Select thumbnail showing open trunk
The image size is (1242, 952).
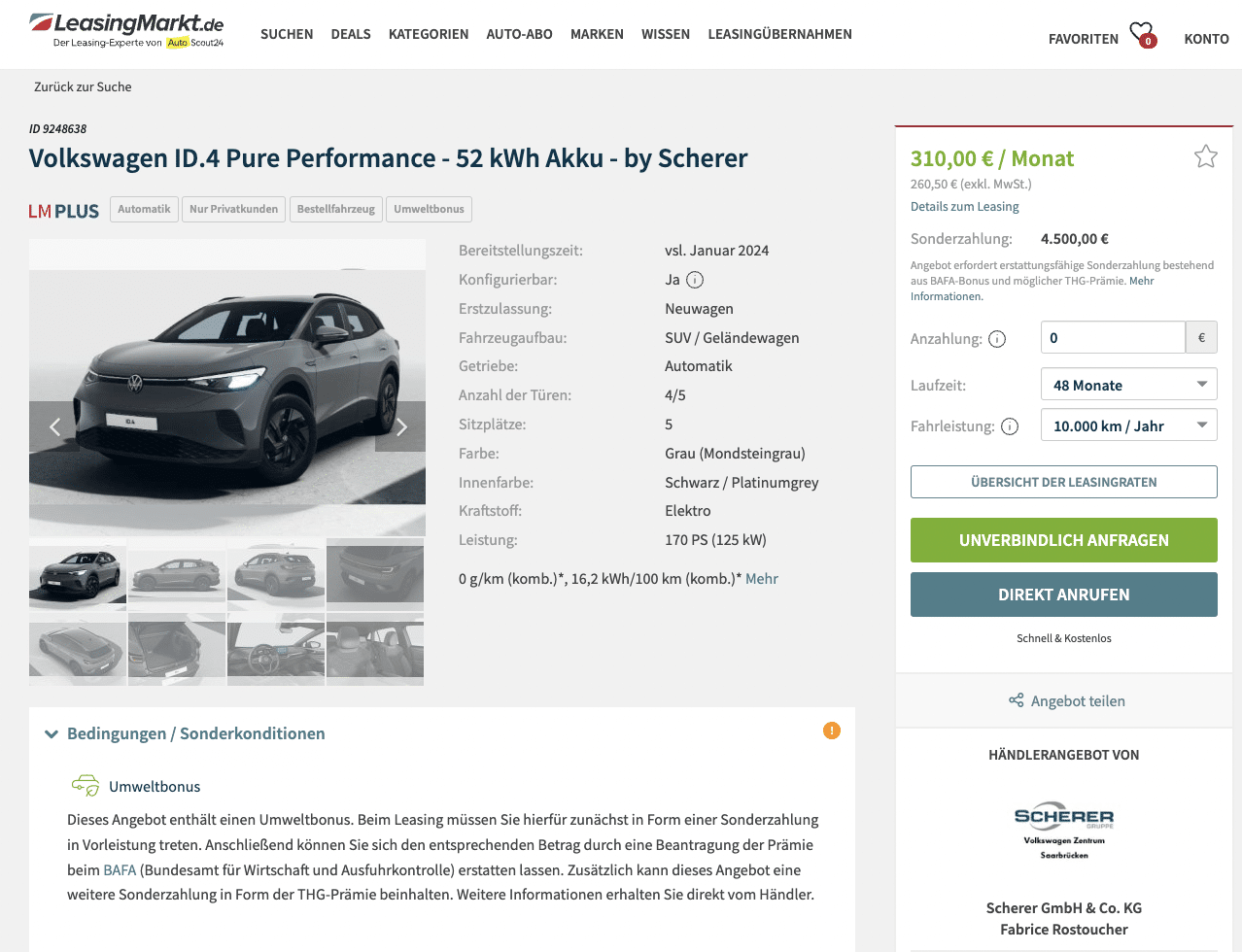pos(177,649)
